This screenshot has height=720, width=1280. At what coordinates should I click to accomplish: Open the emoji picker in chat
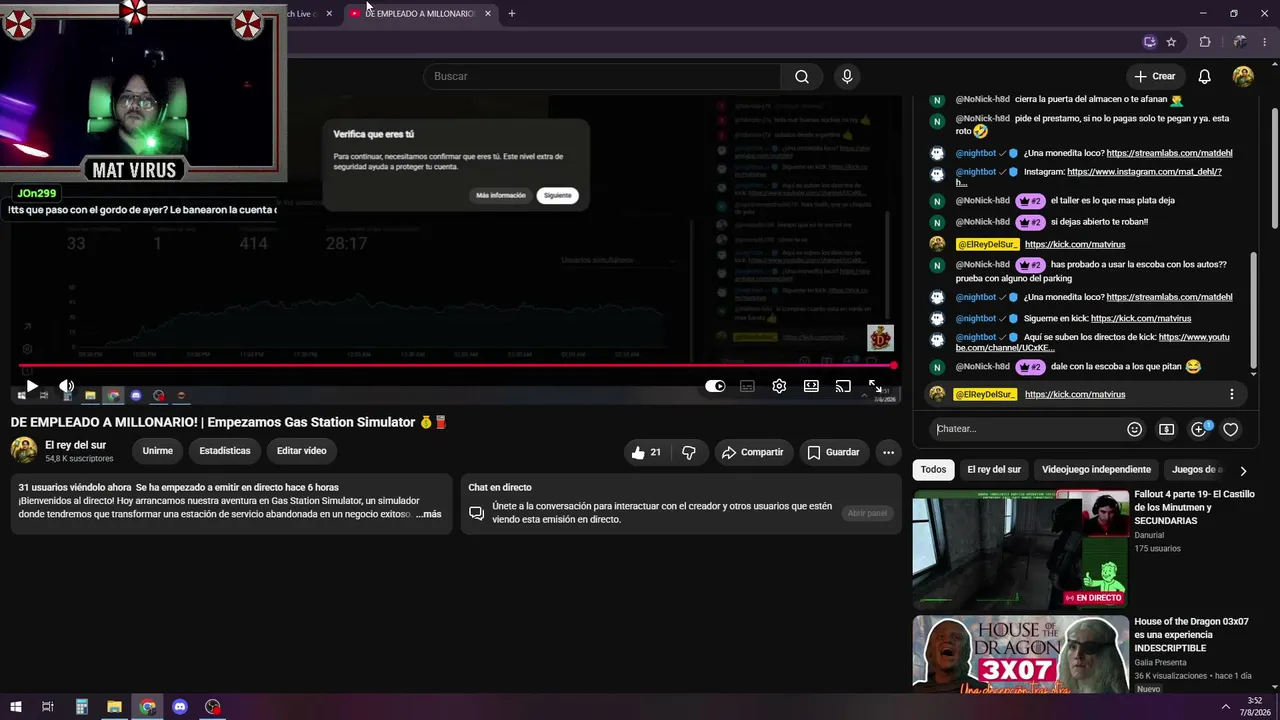[x=1135, y=429]
